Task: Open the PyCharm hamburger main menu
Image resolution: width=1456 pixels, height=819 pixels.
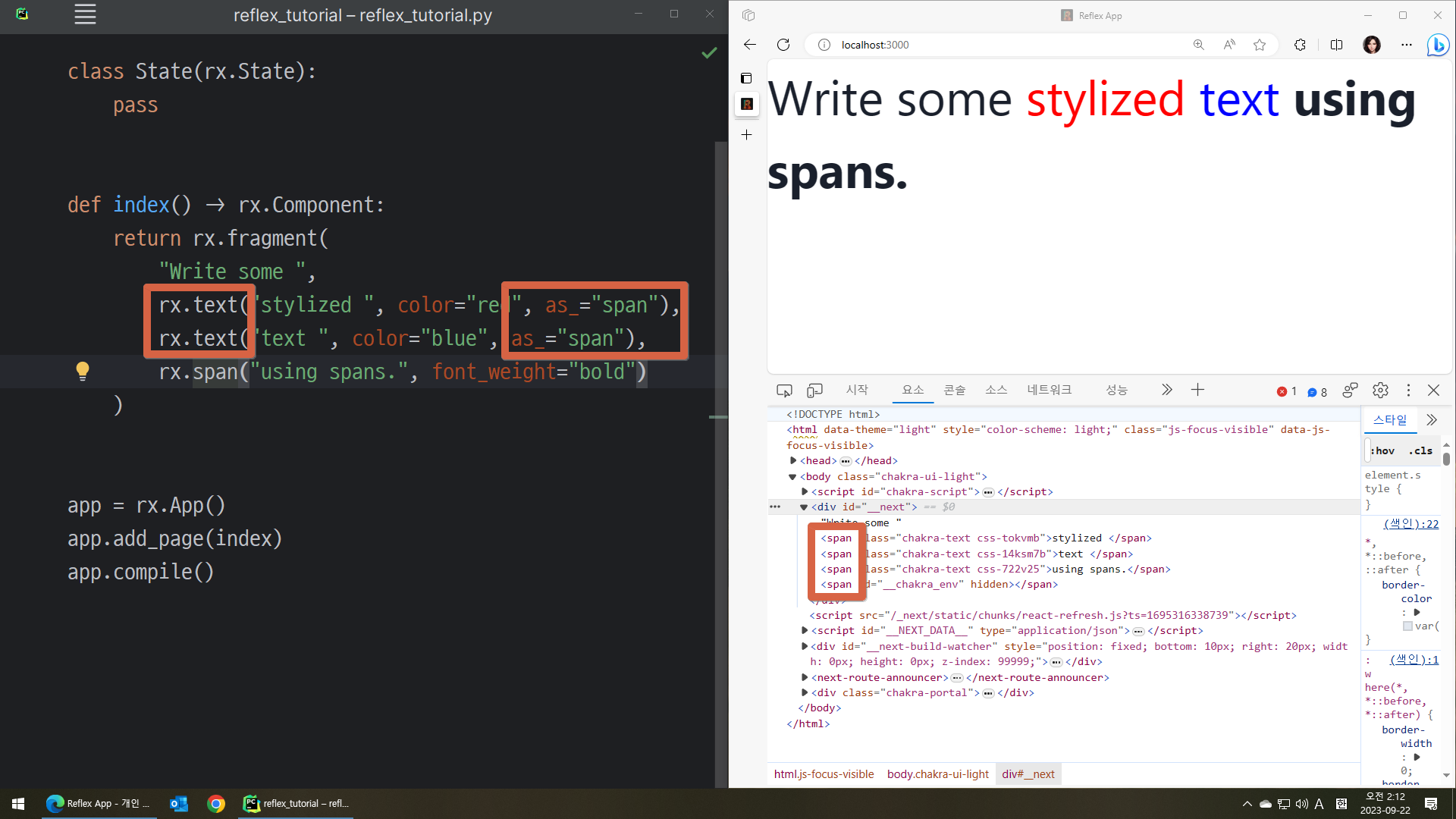Action: [x=85, y=14]
